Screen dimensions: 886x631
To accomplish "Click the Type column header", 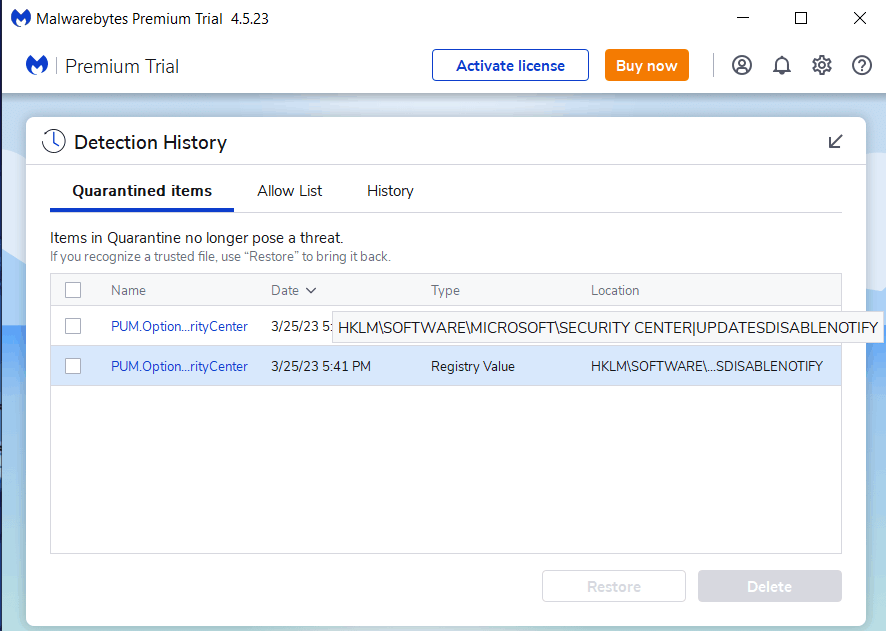I will 445,290.
